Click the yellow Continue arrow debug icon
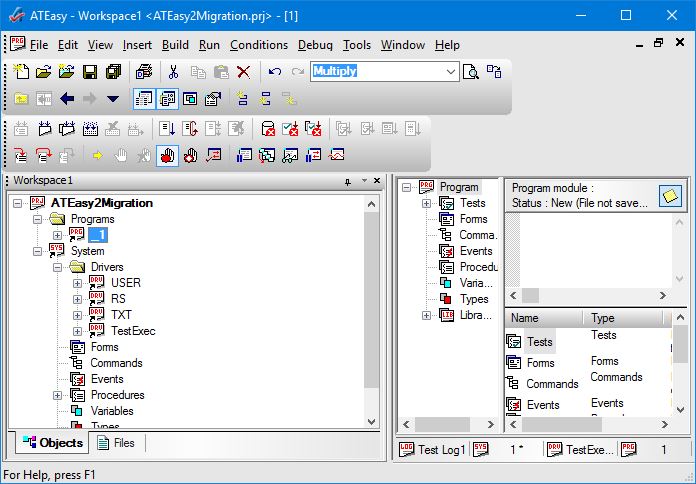Image resolution: width=696 pixels, height=484 pixels. coord(98,155)
